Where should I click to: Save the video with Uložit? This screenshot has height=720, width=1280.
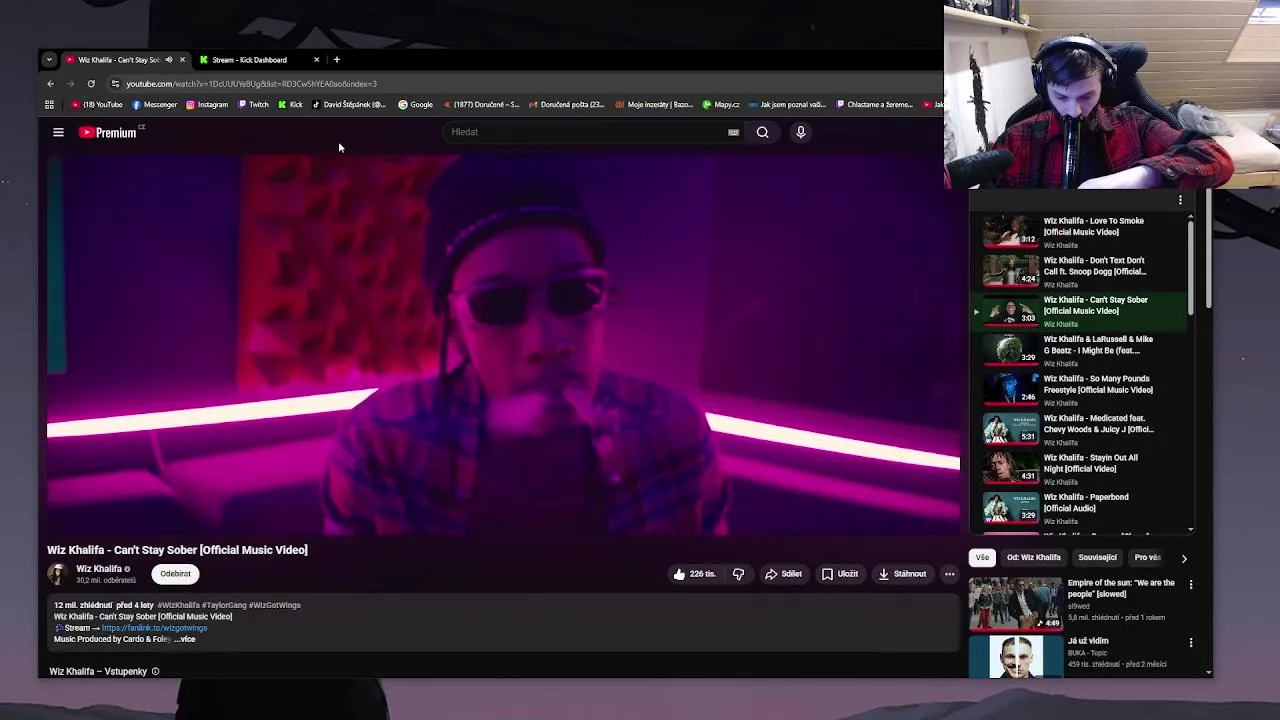(840, 574)
